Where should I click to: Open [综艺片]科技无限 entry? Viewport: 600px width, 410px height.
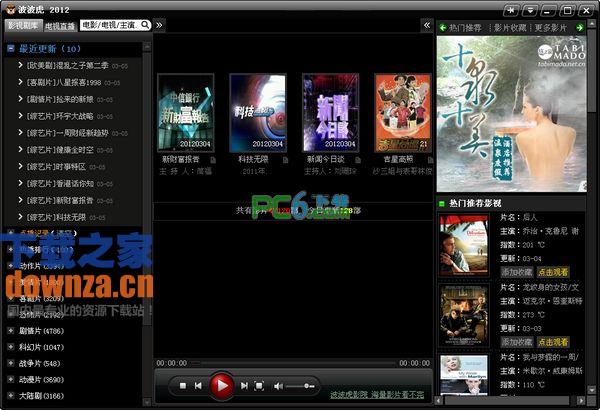(x=56, y=217)
